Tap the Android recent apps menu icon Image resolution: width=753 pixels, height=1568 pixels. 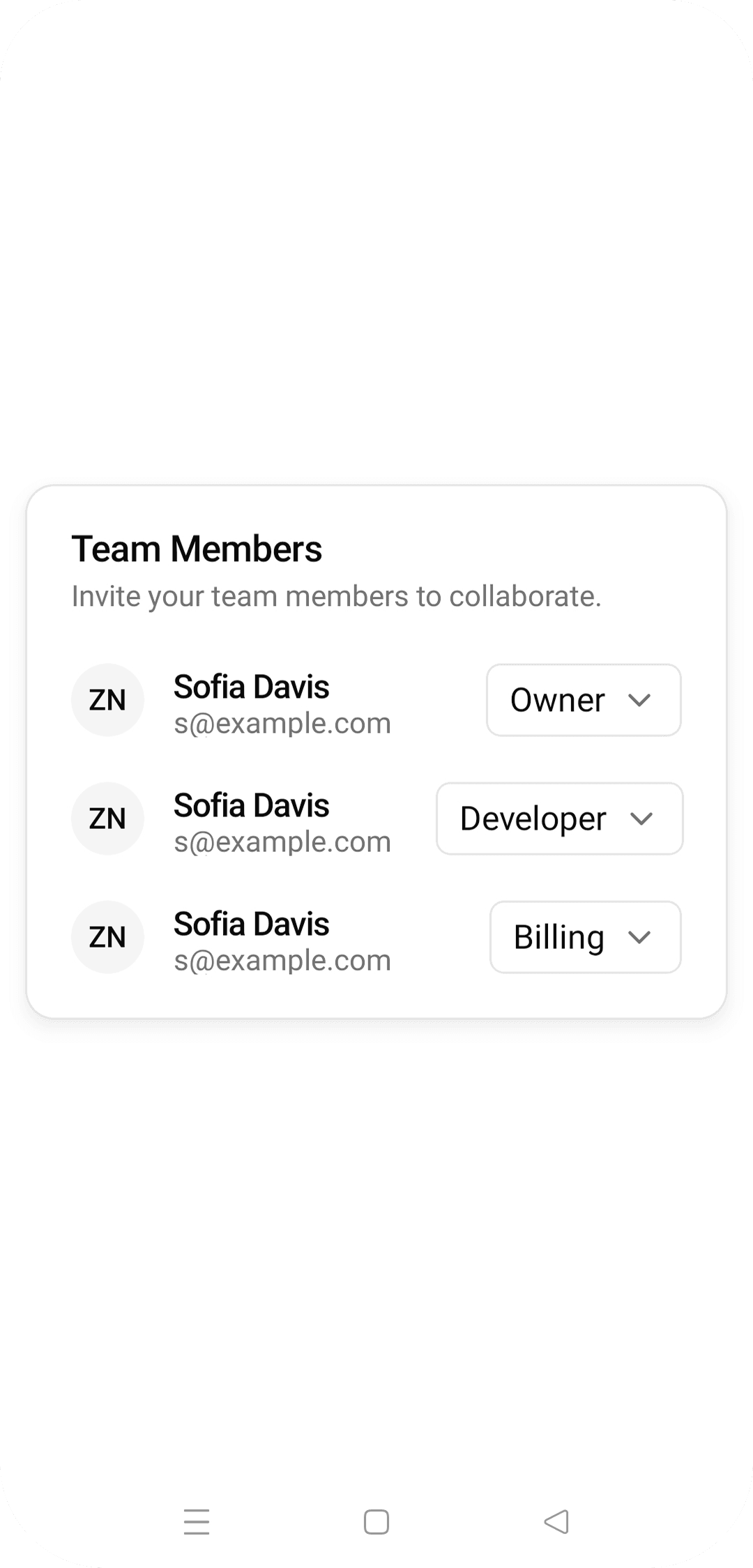pyautogui.click(x=197, y=1521)
